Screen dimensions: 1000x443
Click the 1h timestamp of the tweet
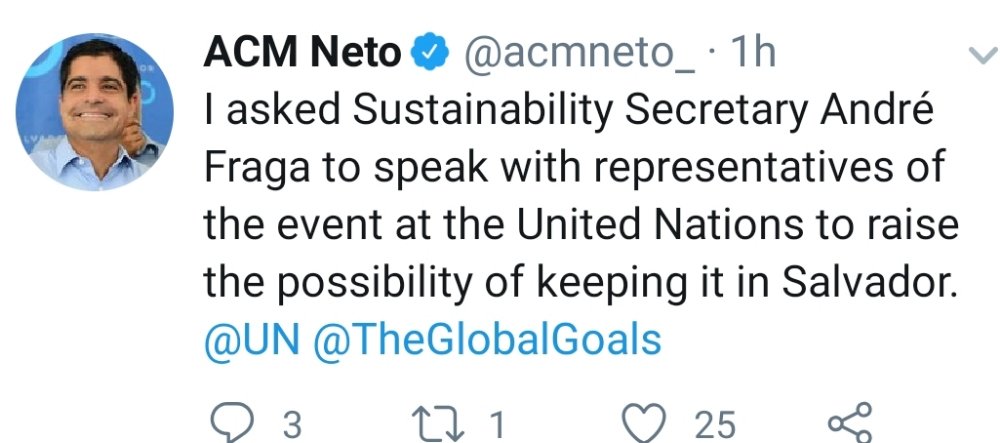pyautogui.click(x=751, y=54)
